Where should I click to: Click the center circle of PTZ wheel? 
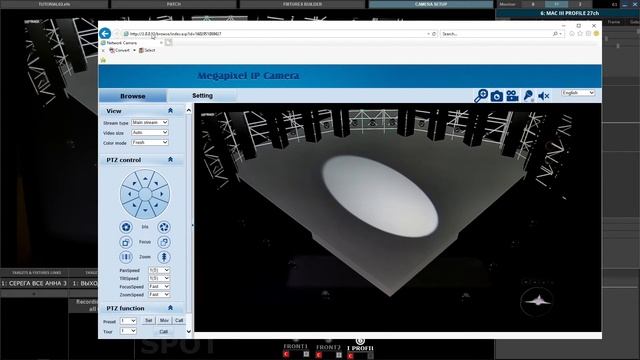pos(145,194)
